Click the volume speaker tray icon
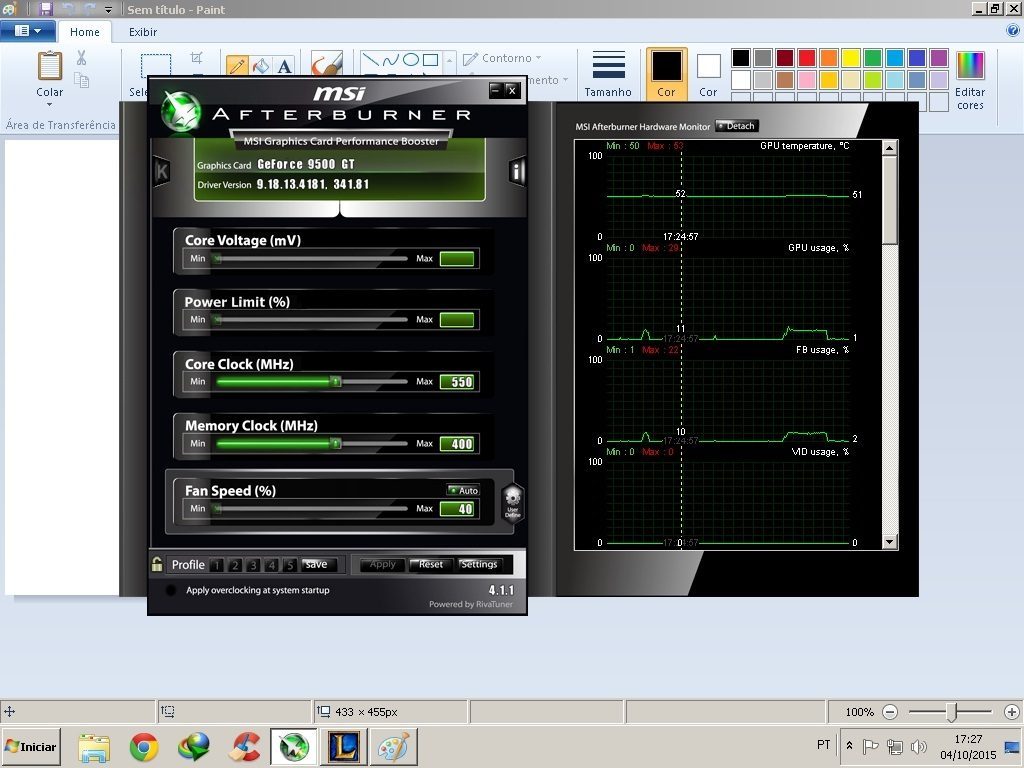Image resolution: width=1024 pixels, height=768 pixels. tap(918, 746)
